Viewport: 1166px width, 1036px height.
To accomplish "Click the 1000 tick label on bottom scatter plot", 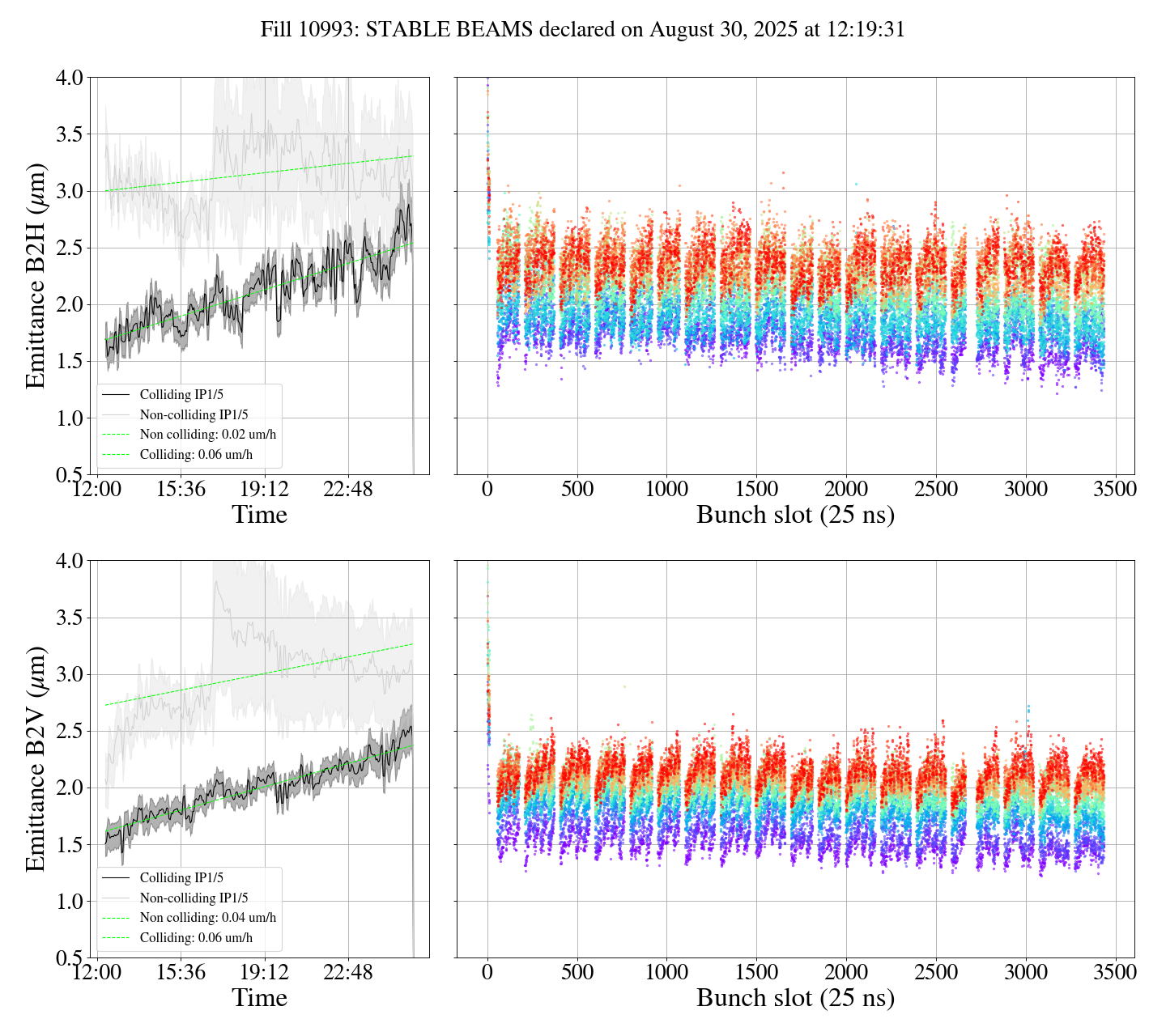I will click(666, 972).
